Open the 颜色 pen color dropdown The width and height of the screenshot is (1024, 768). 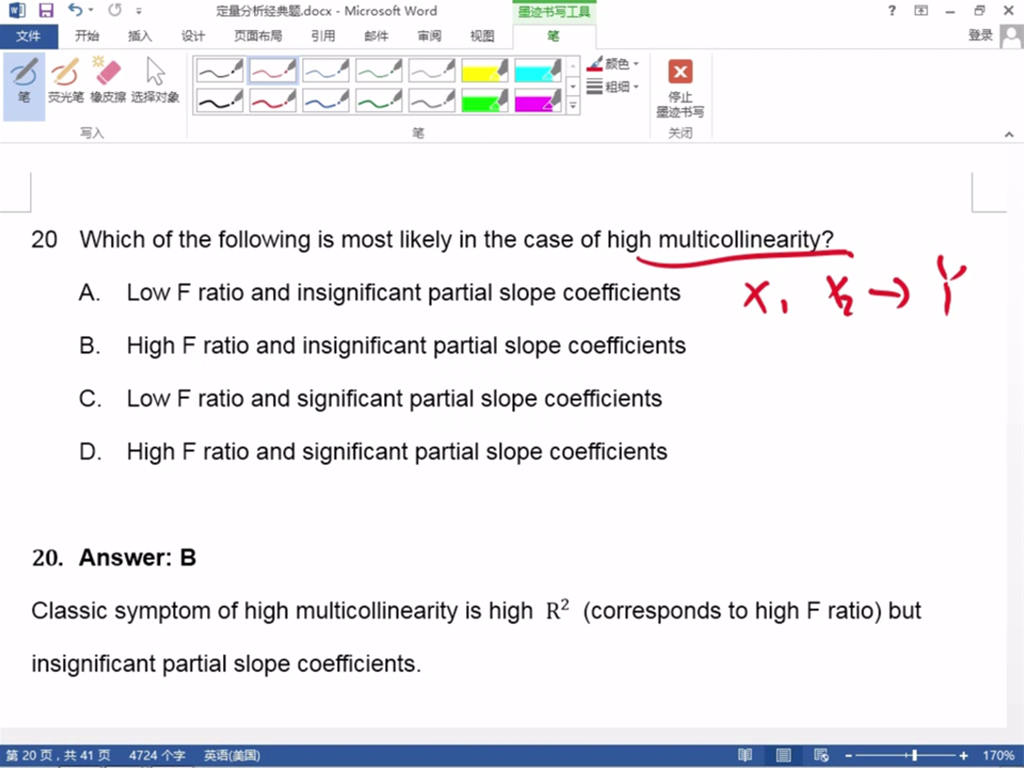pyautogui.click(x=614, y=64)
